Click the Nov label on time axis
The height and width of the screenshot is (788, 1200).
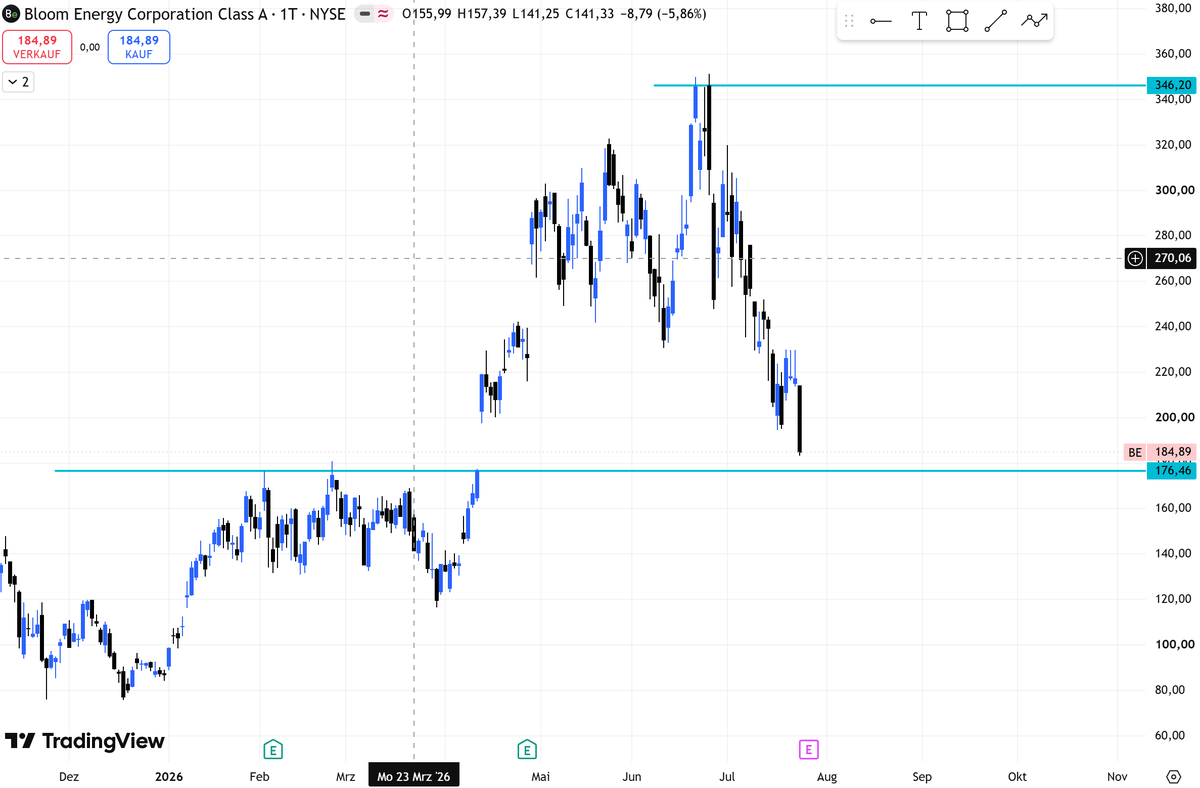(1118, 776)
